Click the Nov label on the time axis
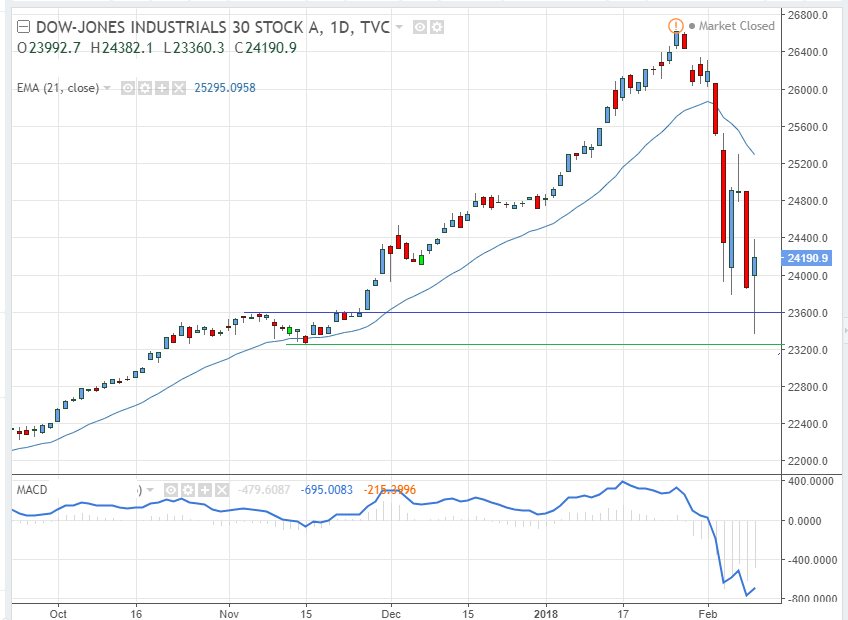The image size is (848, 620). pos(229,614)
